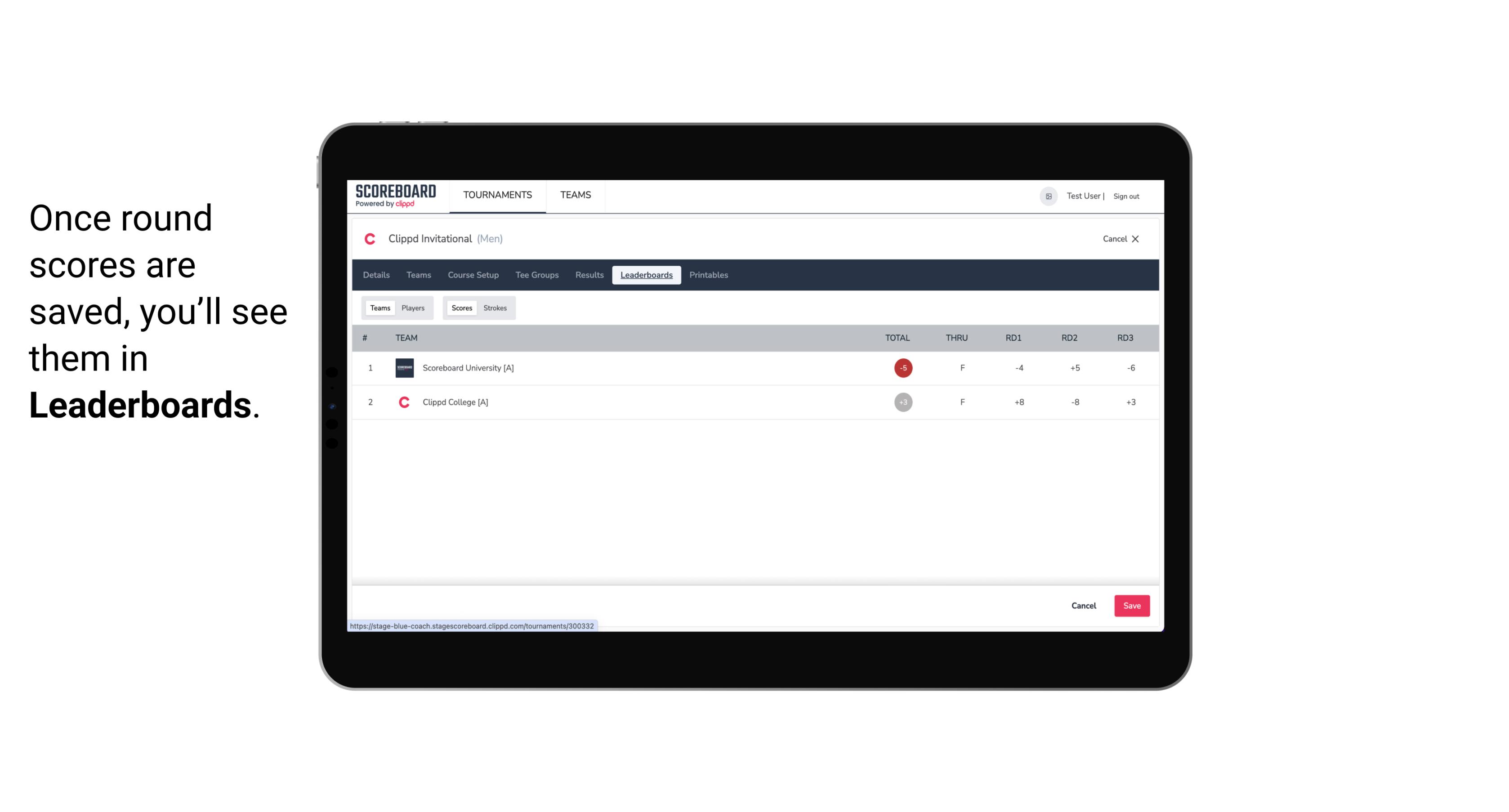
Task: Select the Teams tab in leaderboard
Action: 379,308
